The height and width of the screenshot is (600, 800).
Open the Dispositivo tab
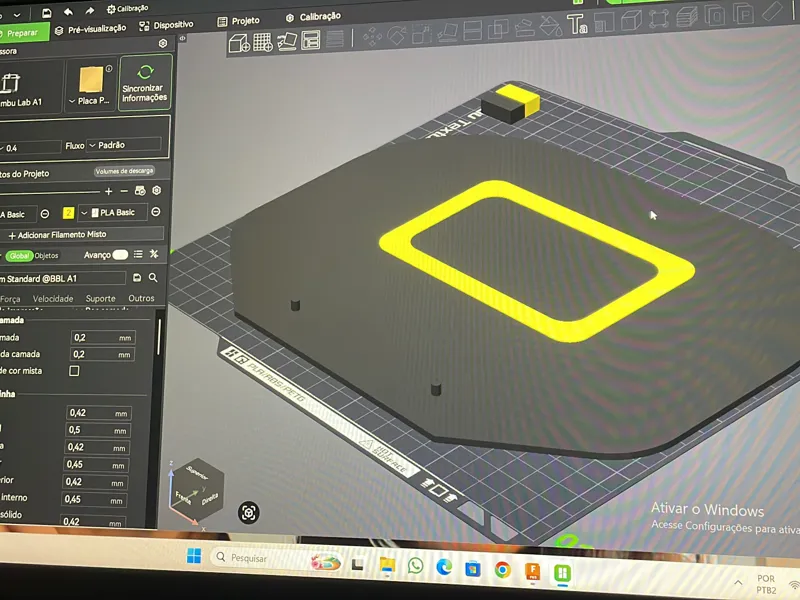click(x=166, y=25)
